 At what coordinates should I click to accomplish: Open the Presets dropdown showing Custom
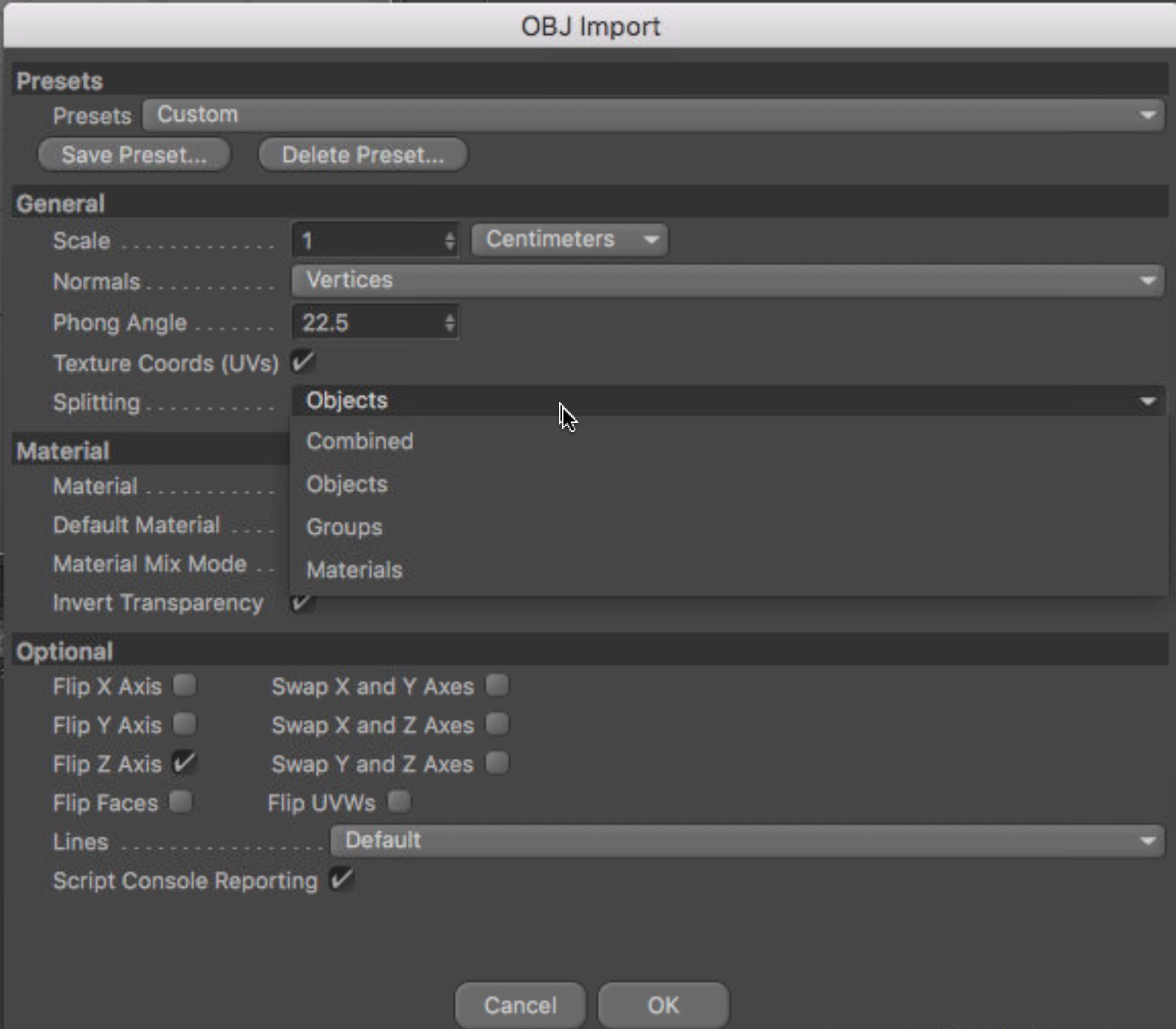[x=653, y=115]
